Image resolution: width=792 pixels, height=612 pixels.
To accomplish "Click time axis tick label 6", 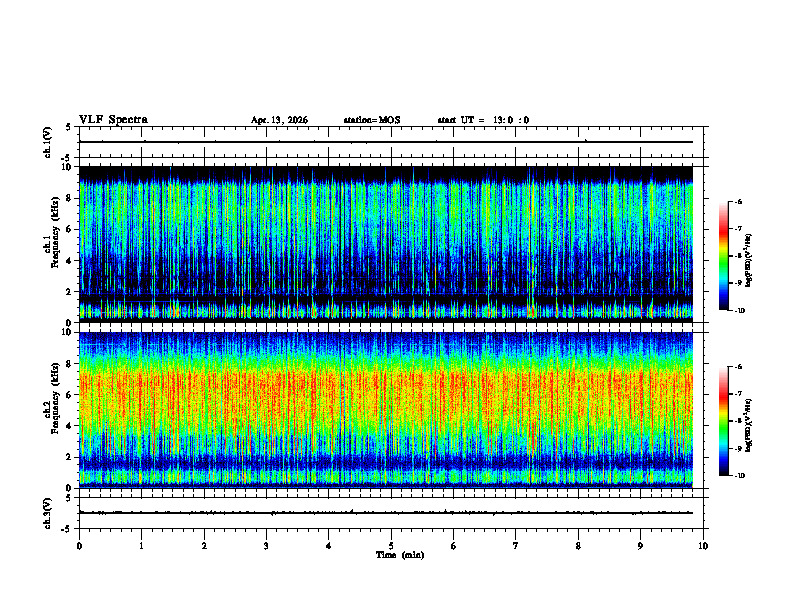I will coord(454,546).
